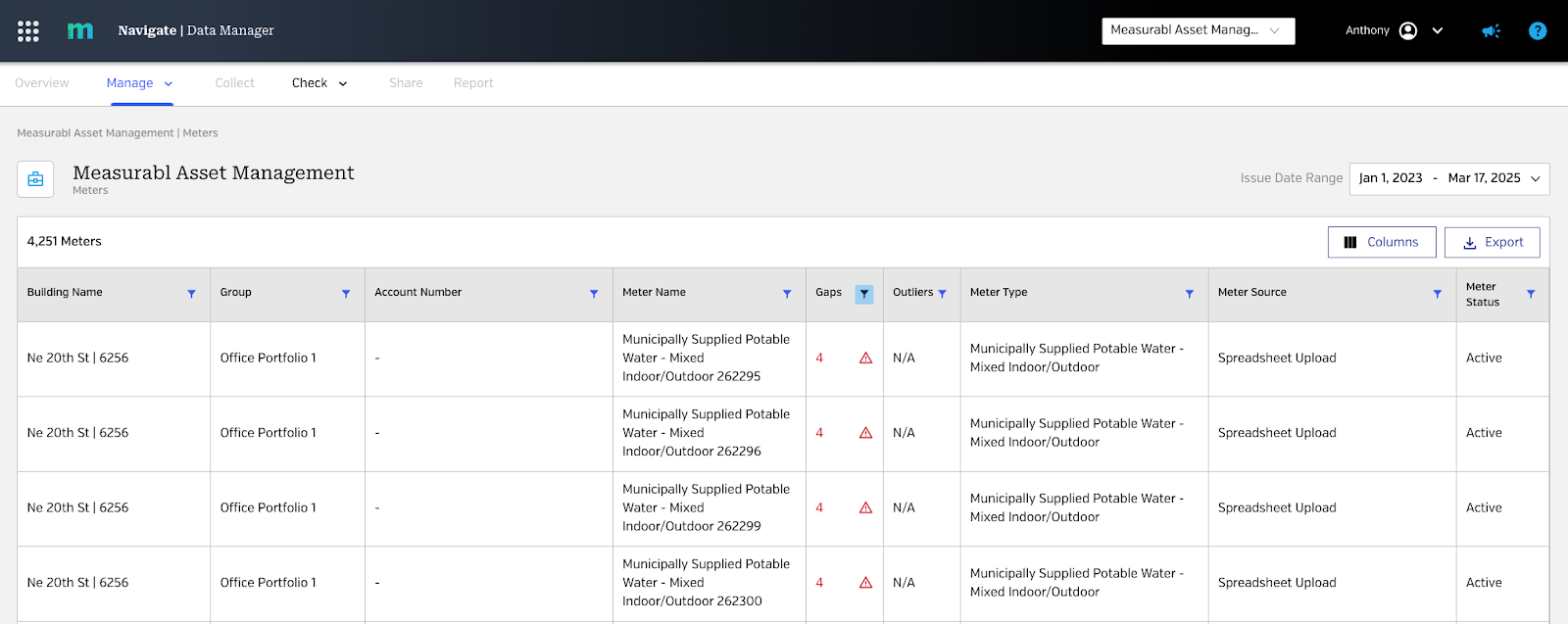The height and width of the screenshot is (624, 1568).
Task: Expand the Manage tab dropdown
Action: [169, 84]
